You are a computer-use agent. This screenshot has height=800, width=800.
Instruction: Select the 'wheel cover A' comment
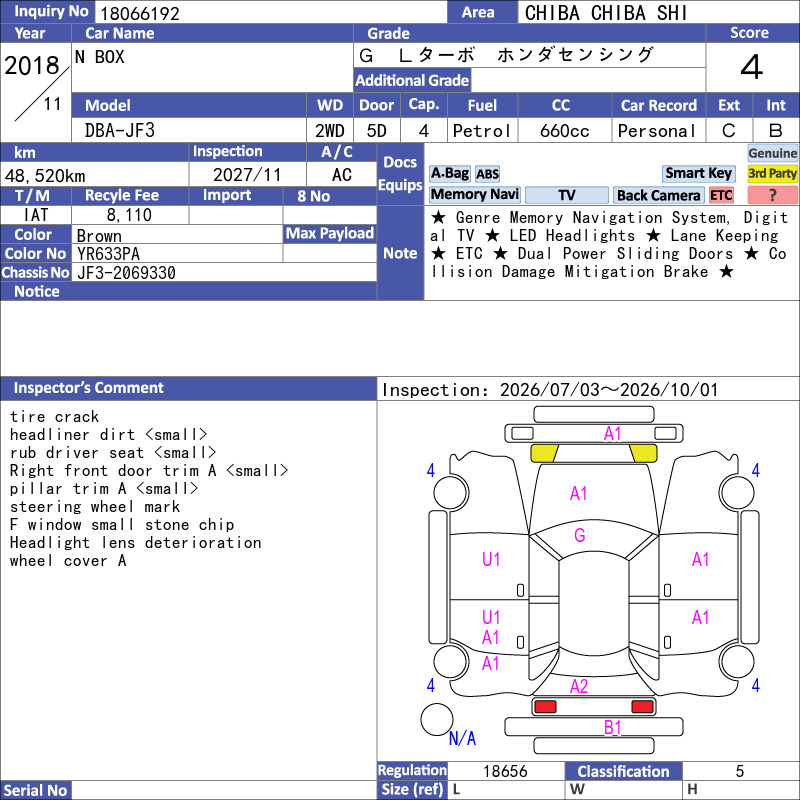[x=67, y=560]
